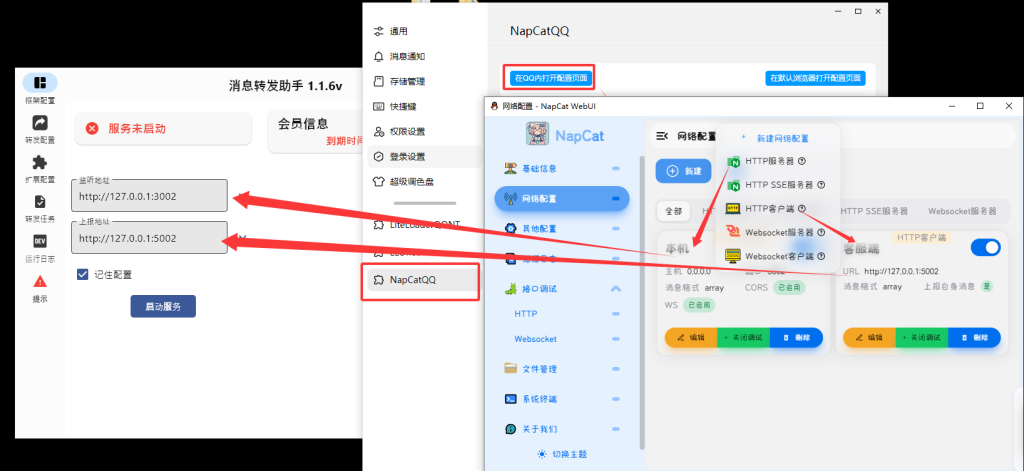The height and width of the screenshot is (471, 1024).
Task: Open 提示 warning triangle icon
Action: point(40,282)
